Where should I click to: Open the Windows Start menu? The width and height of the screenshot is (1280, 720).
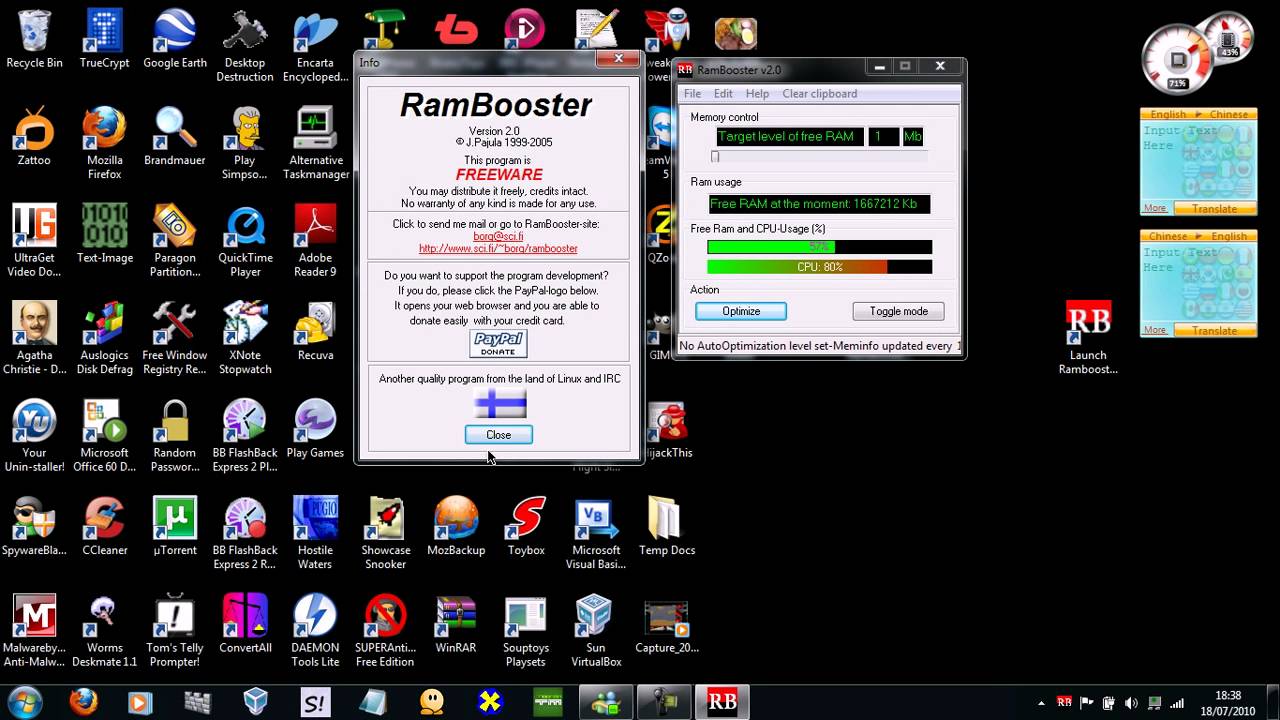25,702
